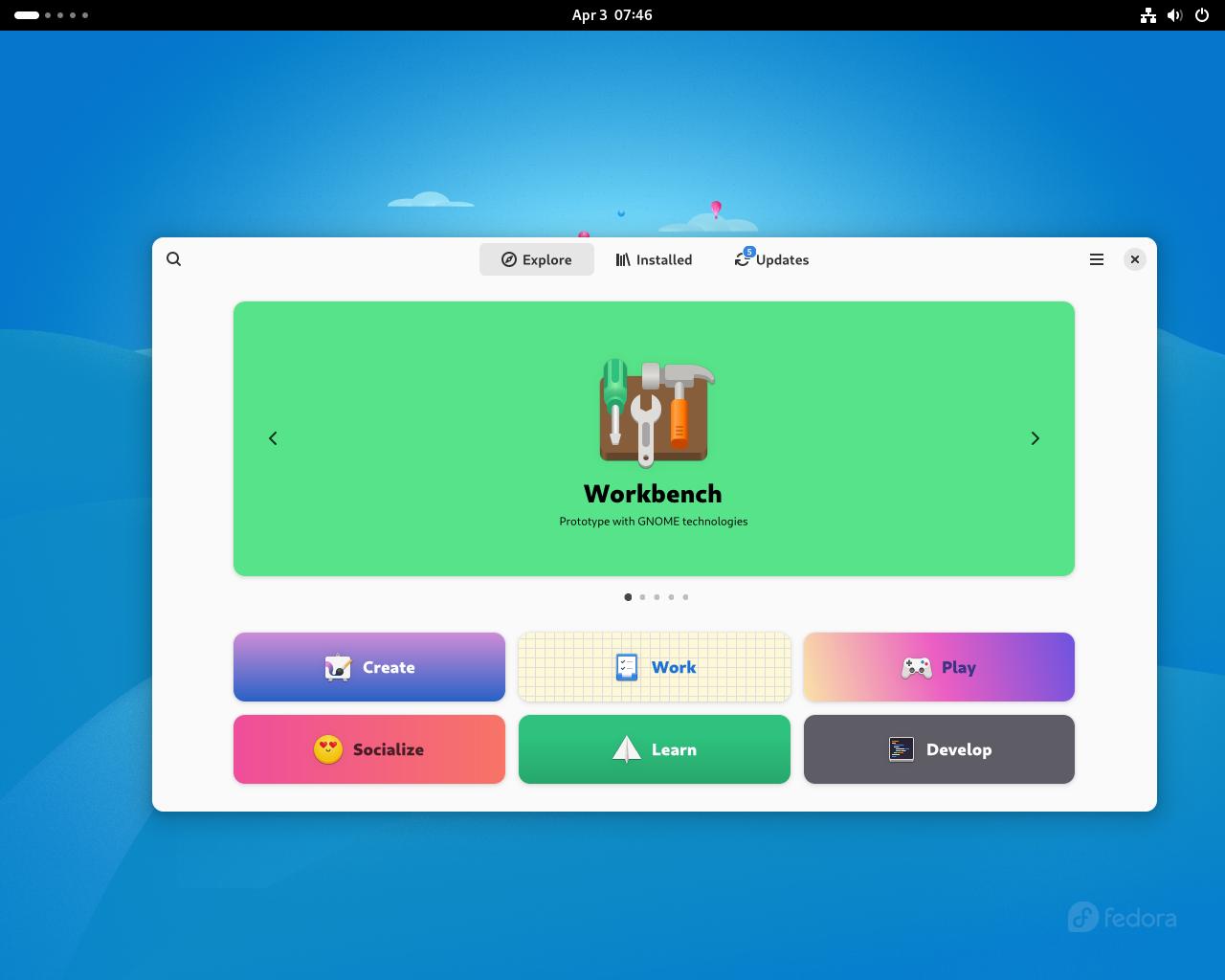Select fifth carousel page dot

(685, 597)
